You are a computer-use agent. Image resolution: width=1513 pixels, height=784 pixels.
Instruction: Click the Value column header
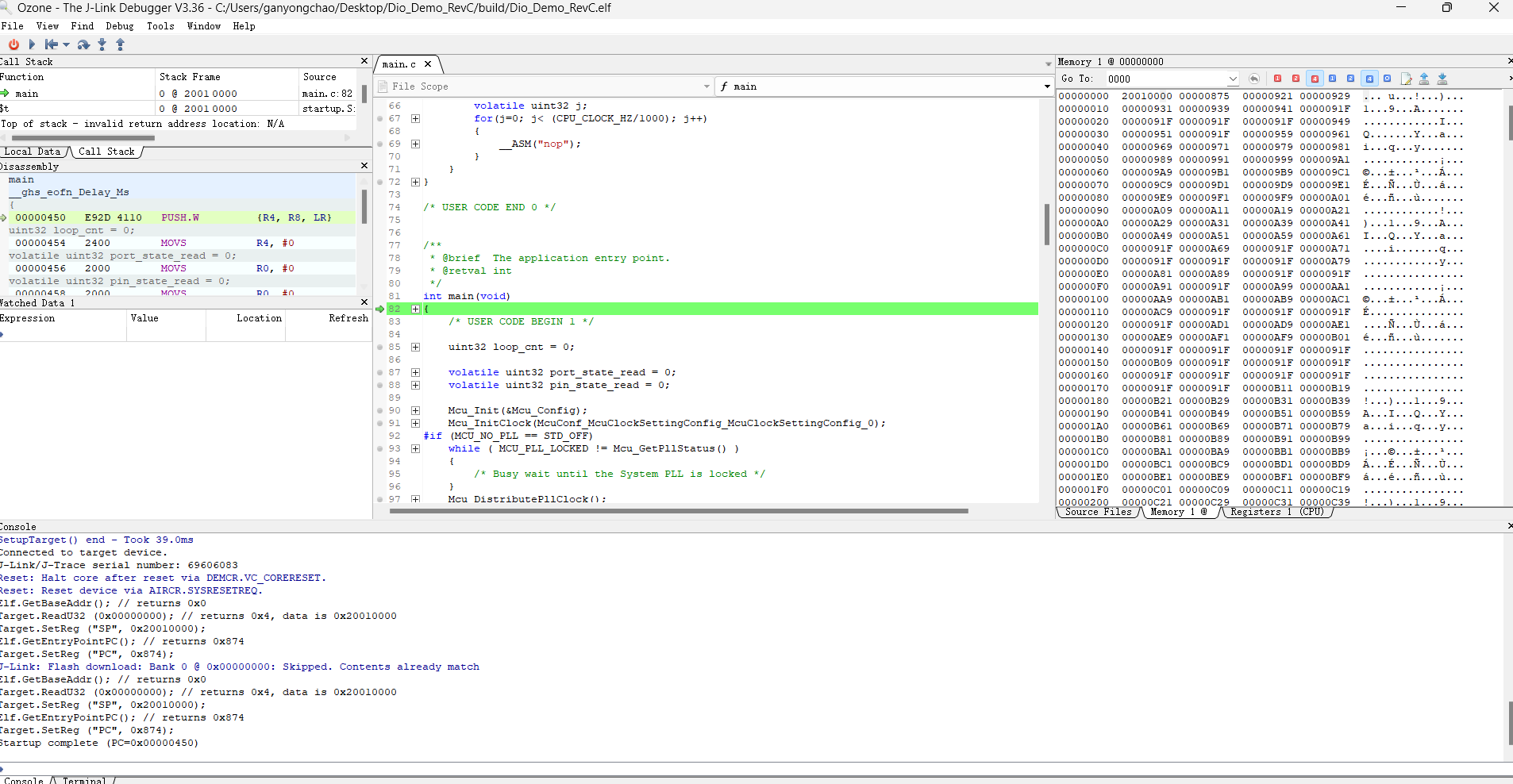click(x=166, y=318)
